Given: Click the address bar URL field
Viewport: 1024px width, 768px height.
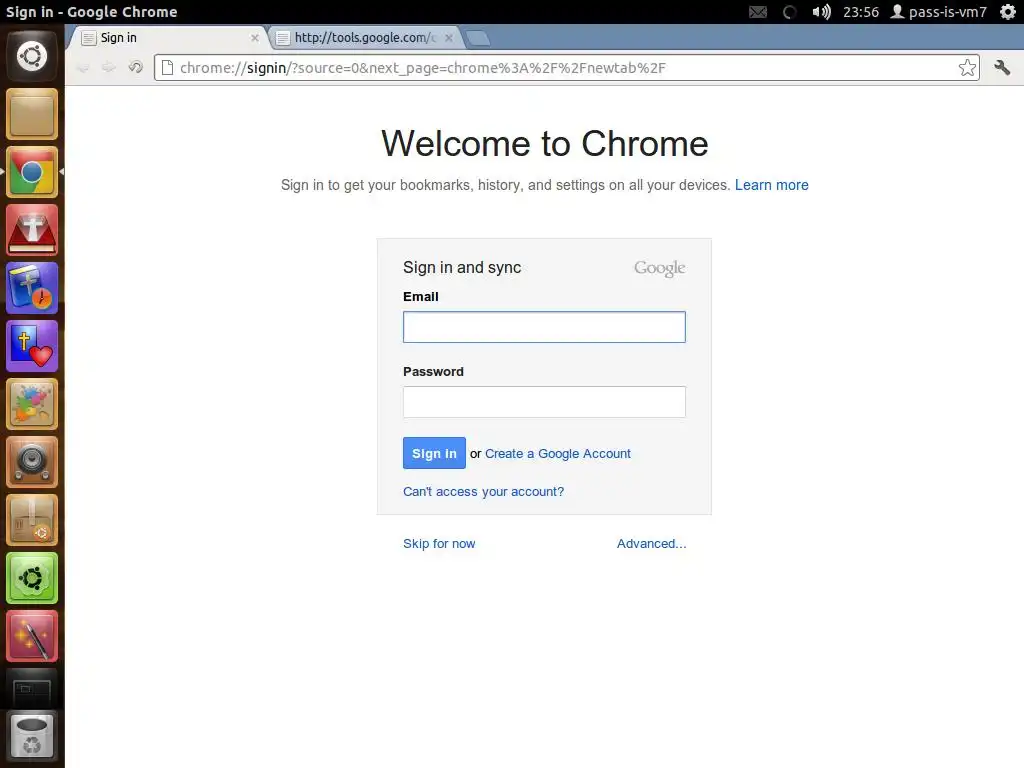Looking at the screenshot, I should 565,68.
